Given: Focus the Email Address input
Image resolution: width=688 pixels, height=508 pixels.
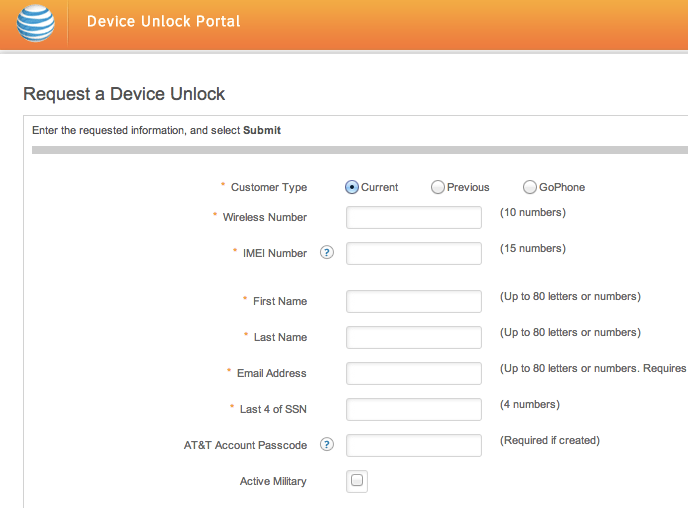Looking at the screenshot, I should click(x=414, y=373).
